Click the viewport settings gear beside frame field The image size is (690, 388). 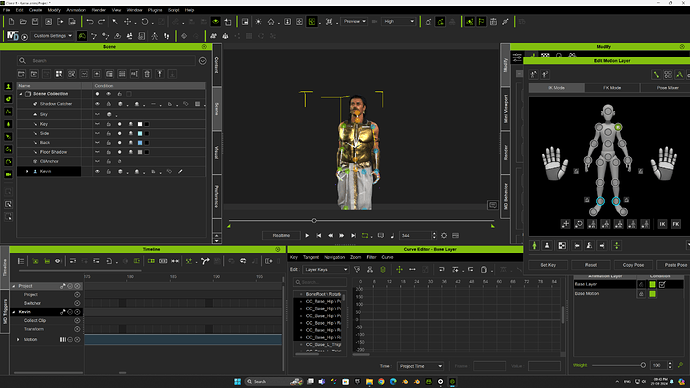[444, 236]
